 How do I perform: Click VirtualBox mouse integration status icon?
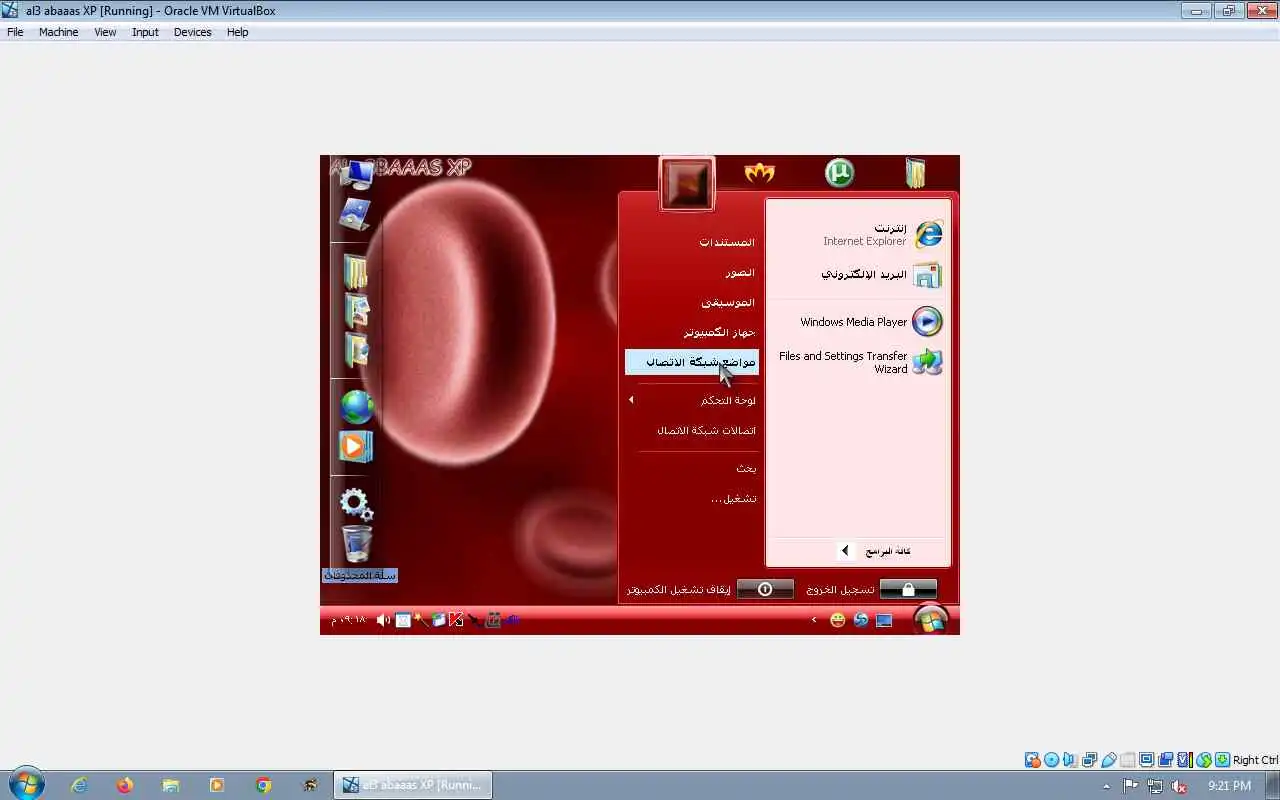[x=1203, y=760]
